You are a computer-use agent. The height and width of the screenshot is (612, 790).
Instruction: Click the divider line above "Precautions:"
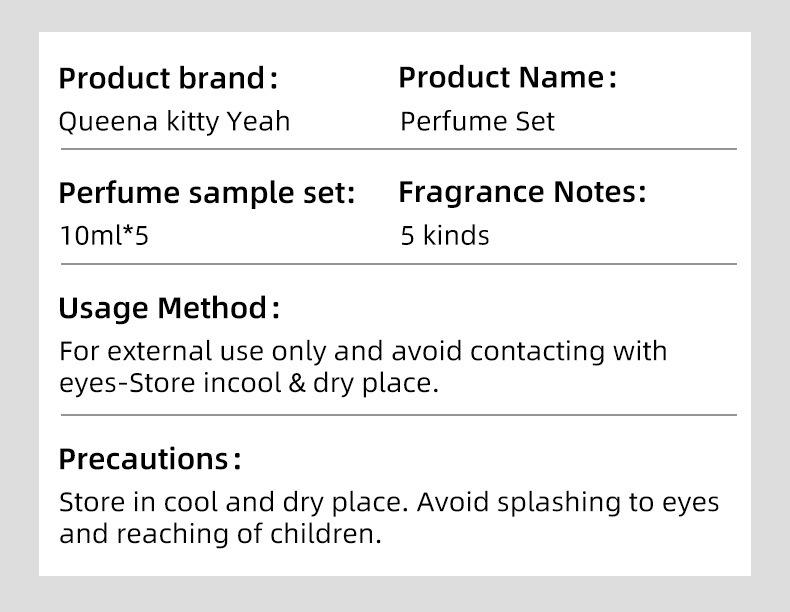398,414
